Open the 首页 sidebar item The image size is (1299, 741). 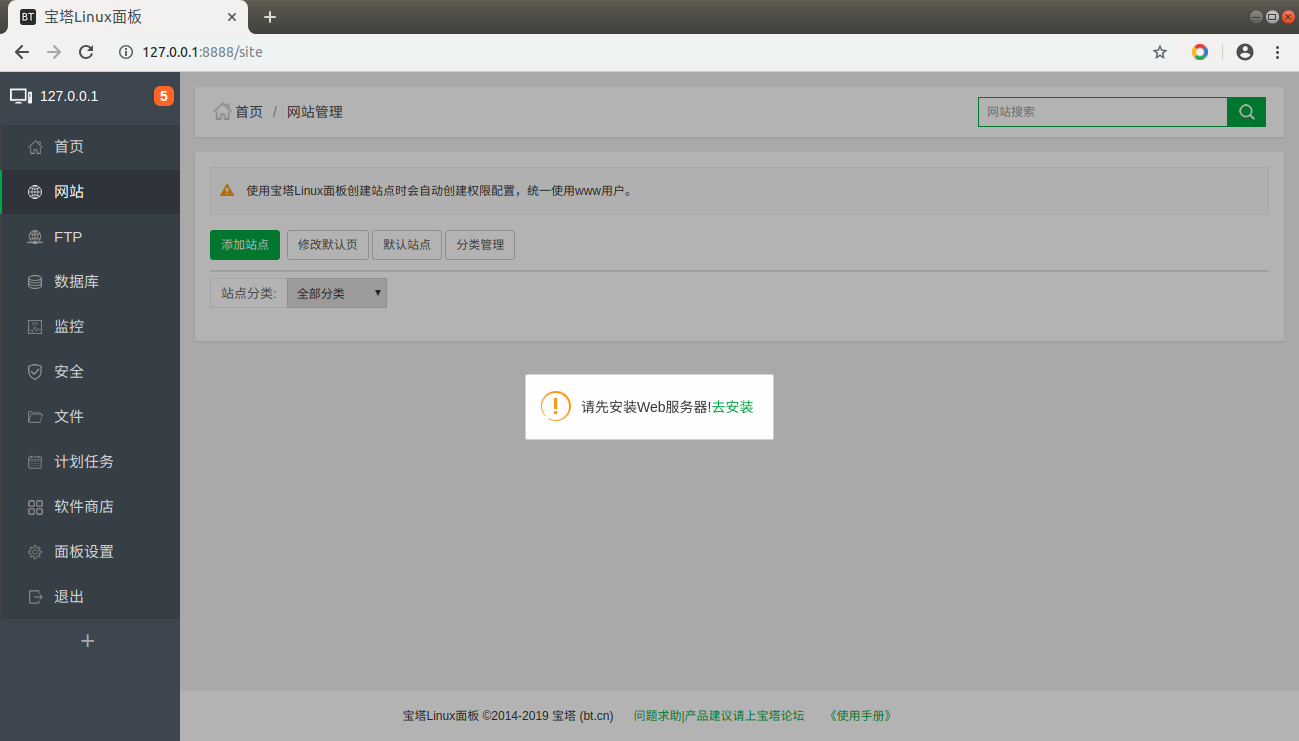click(67, 146)
